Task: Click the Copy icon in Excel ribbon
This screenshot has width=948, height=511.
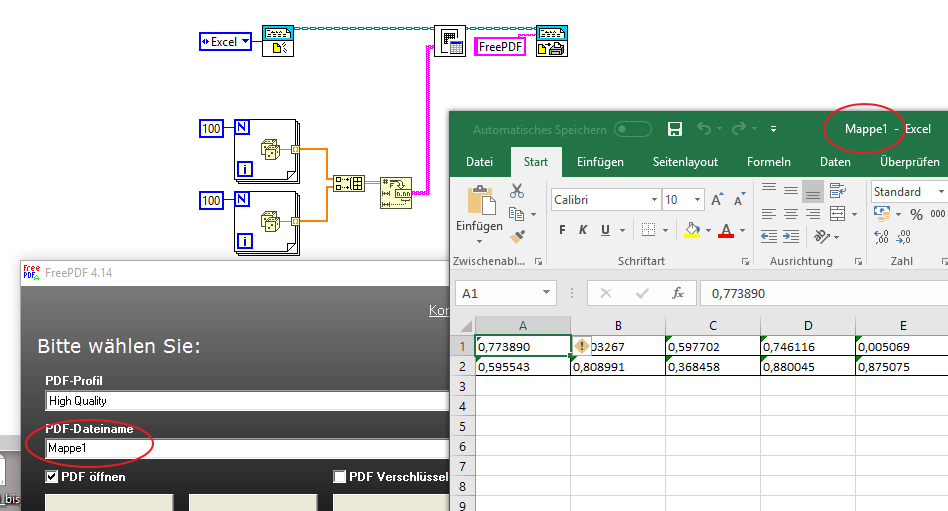Action: click(516, 213)
